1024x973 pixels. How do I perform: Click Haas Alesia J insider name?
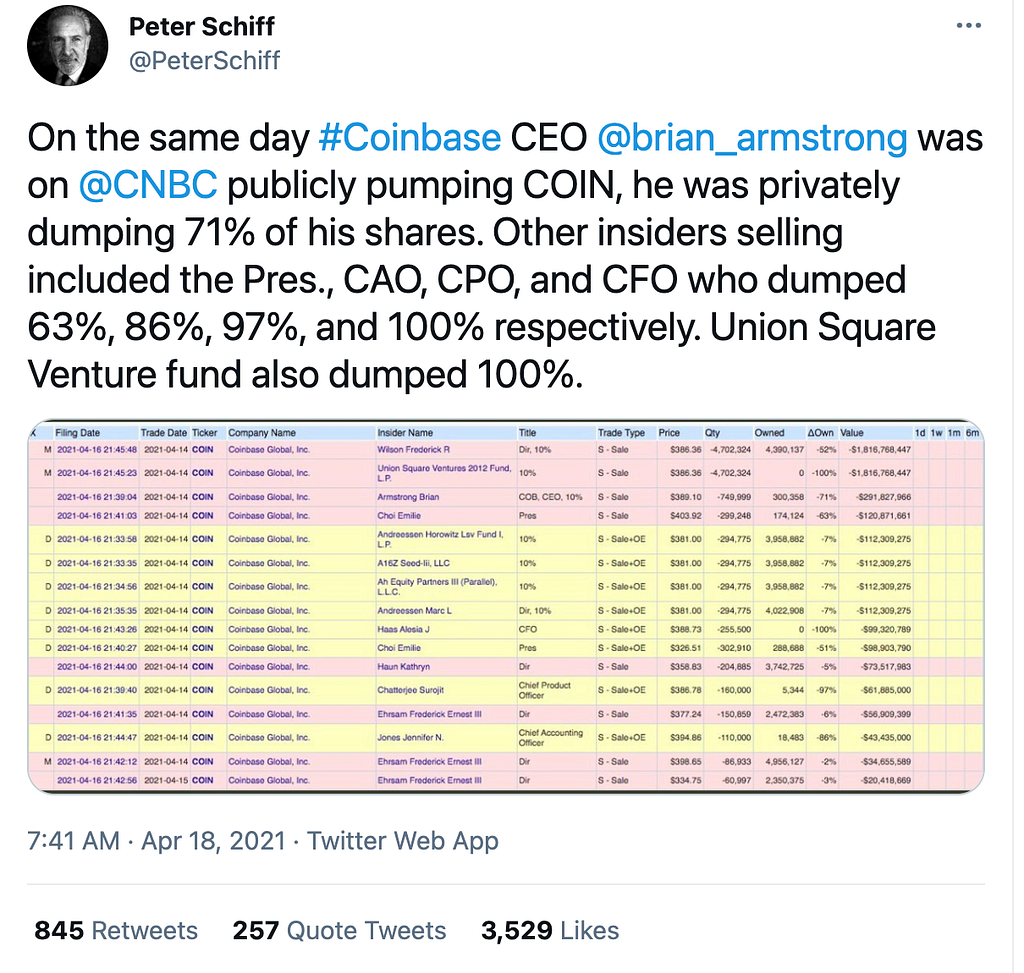(401, 628)
